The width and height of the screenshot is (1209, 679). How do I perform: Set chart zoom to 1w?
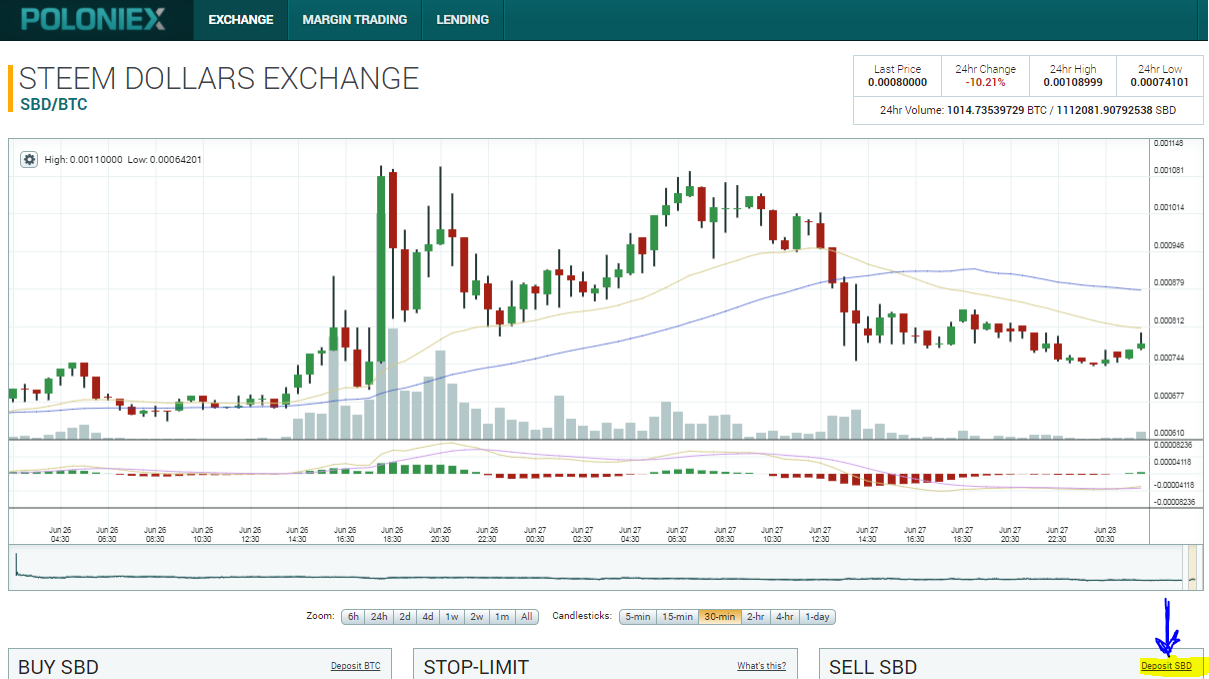(452, 616)
